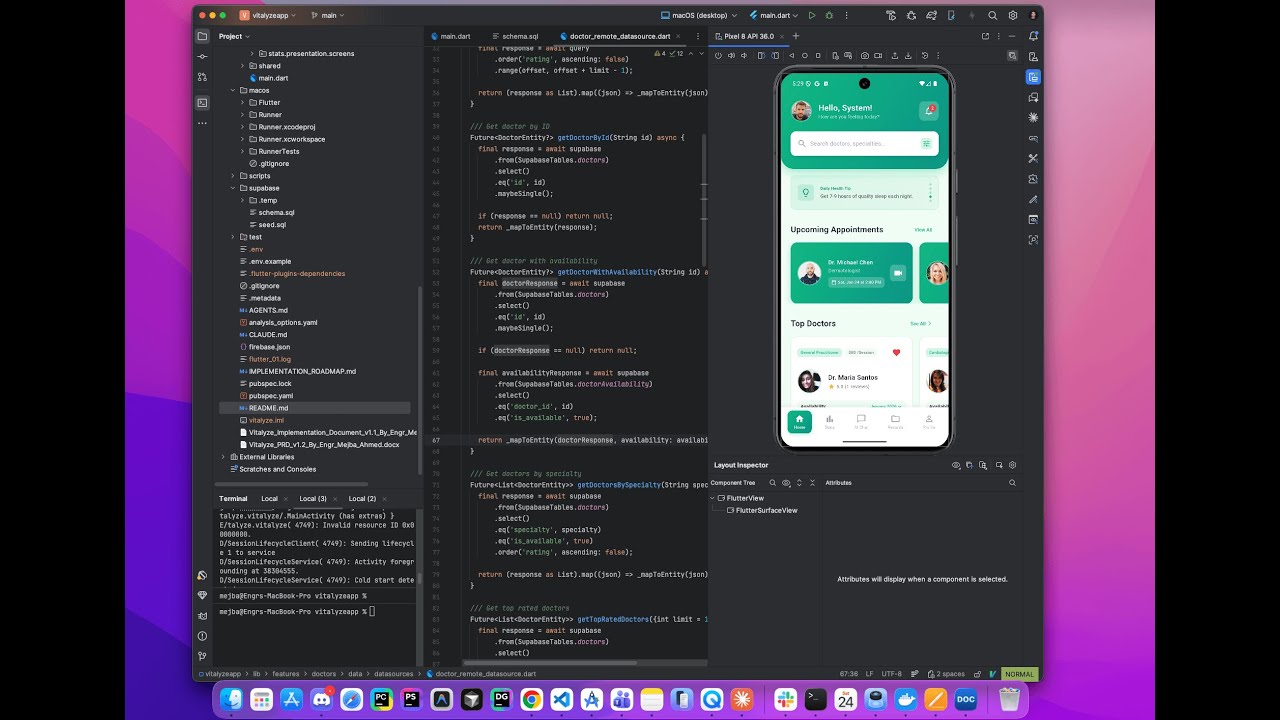Click app search filter button

927,143
